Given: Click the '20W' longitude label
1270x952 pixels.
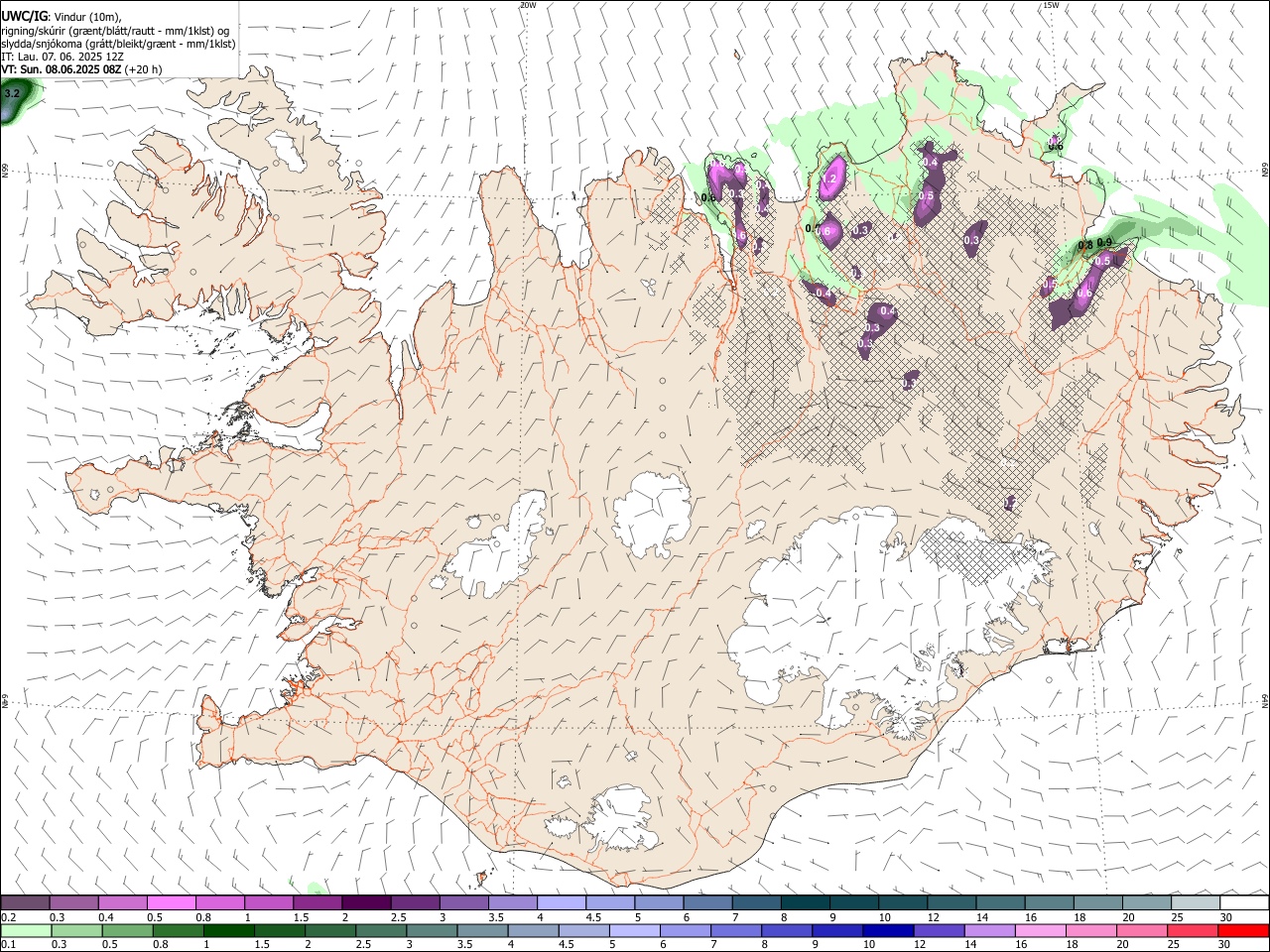Looking at the screenshot, I should click(x=528, y=5).
